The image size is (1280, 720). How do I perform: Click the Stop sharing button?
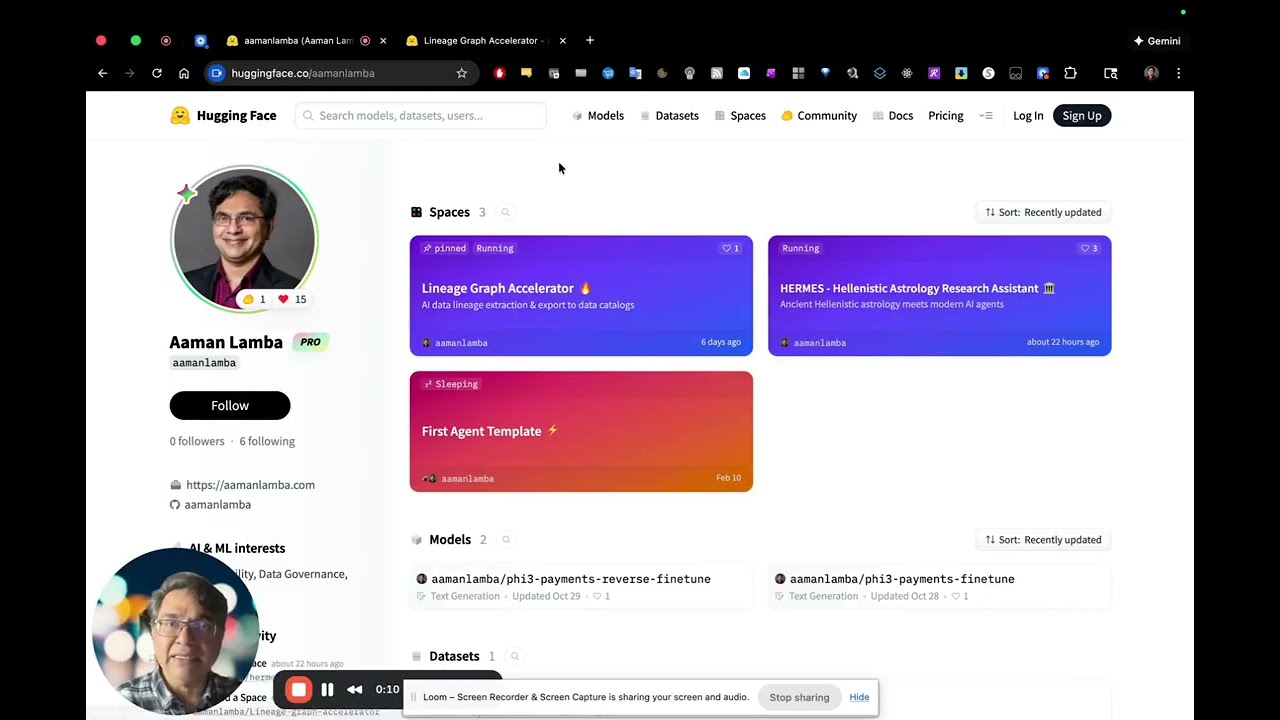click(x=799, y=697)
